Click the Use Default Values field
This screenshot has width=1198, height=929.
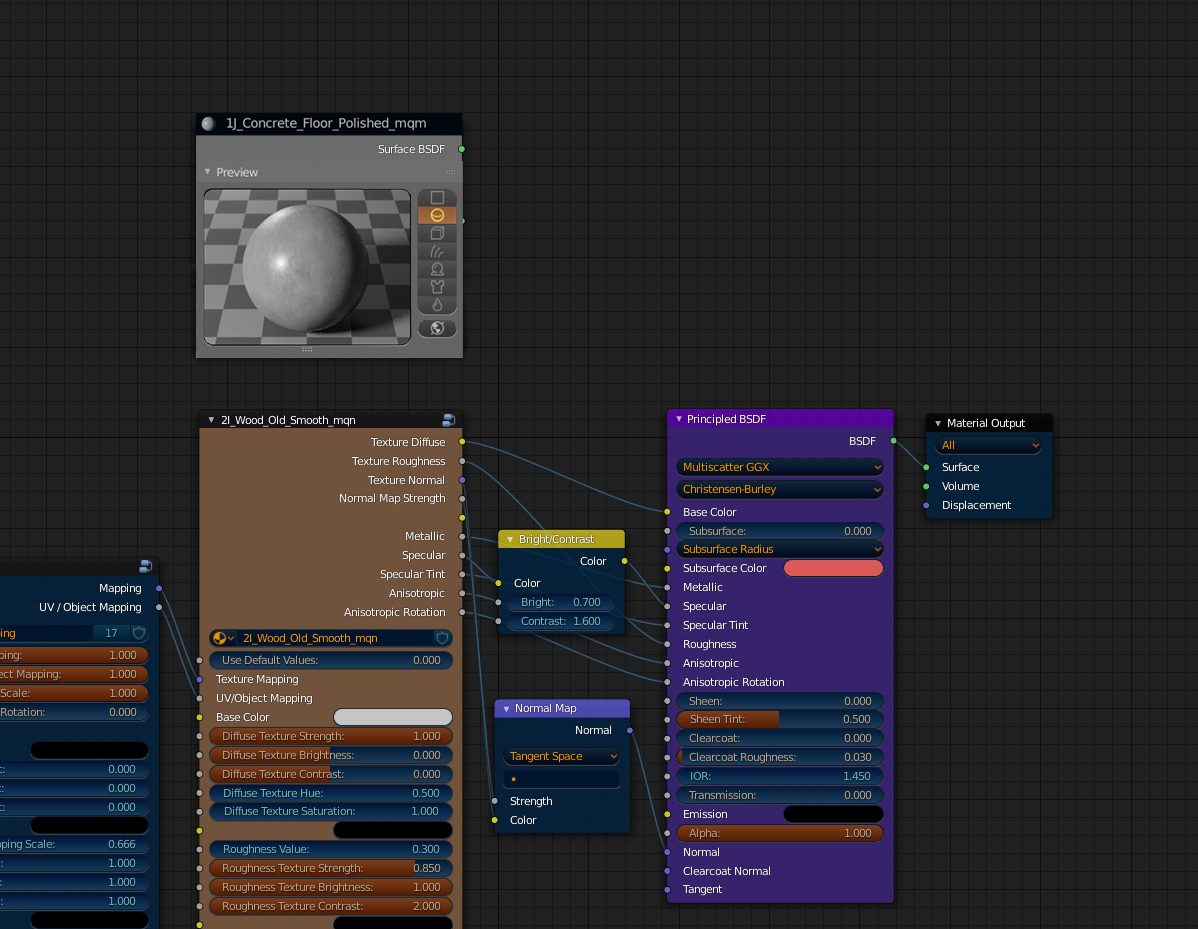point(331,660)
